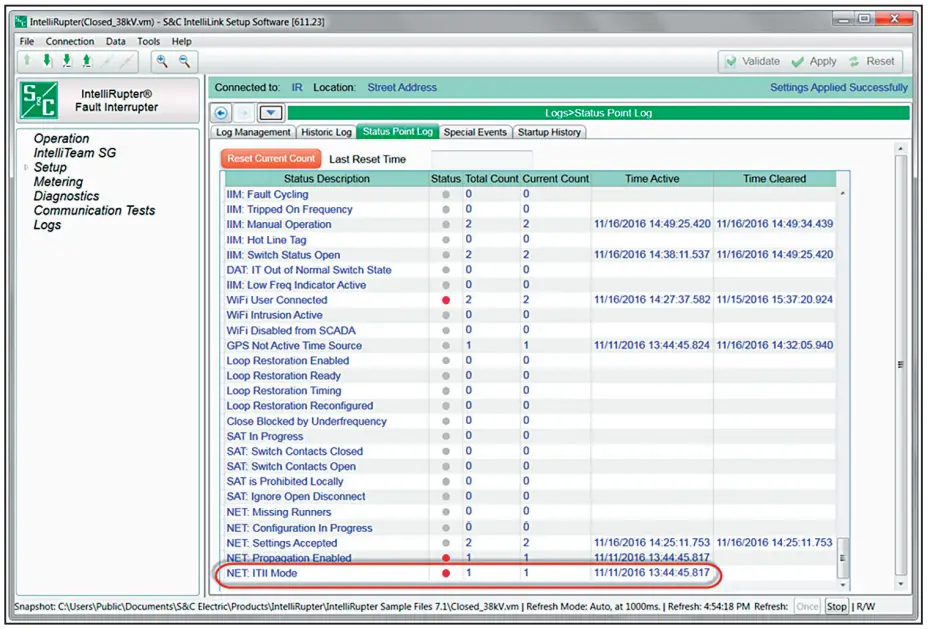
Task: Click the S&C logo icon
Action: click(x=41, y=101)
